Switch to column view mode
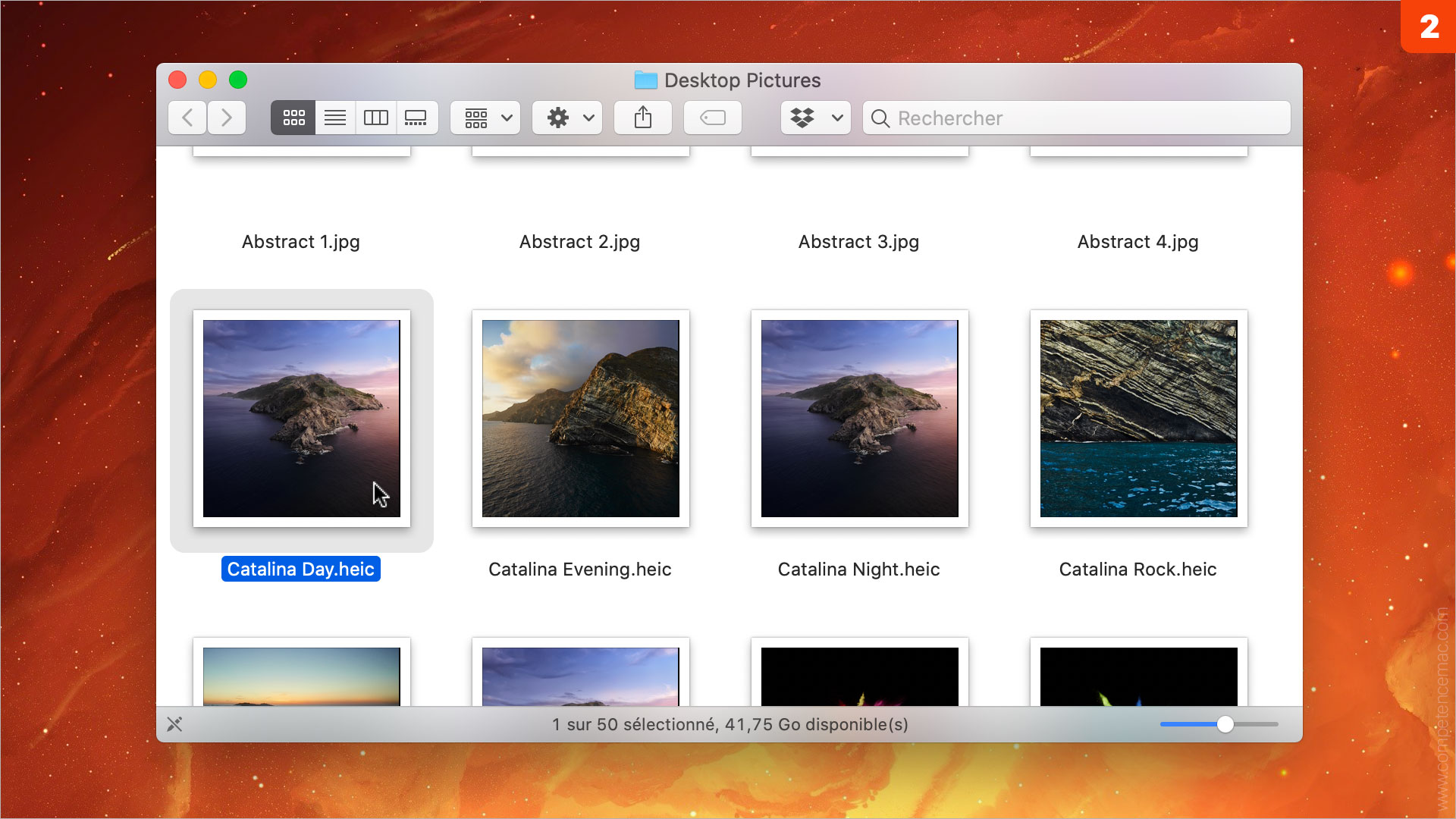The image size is (1456, 819). click(x=375, y=118)
